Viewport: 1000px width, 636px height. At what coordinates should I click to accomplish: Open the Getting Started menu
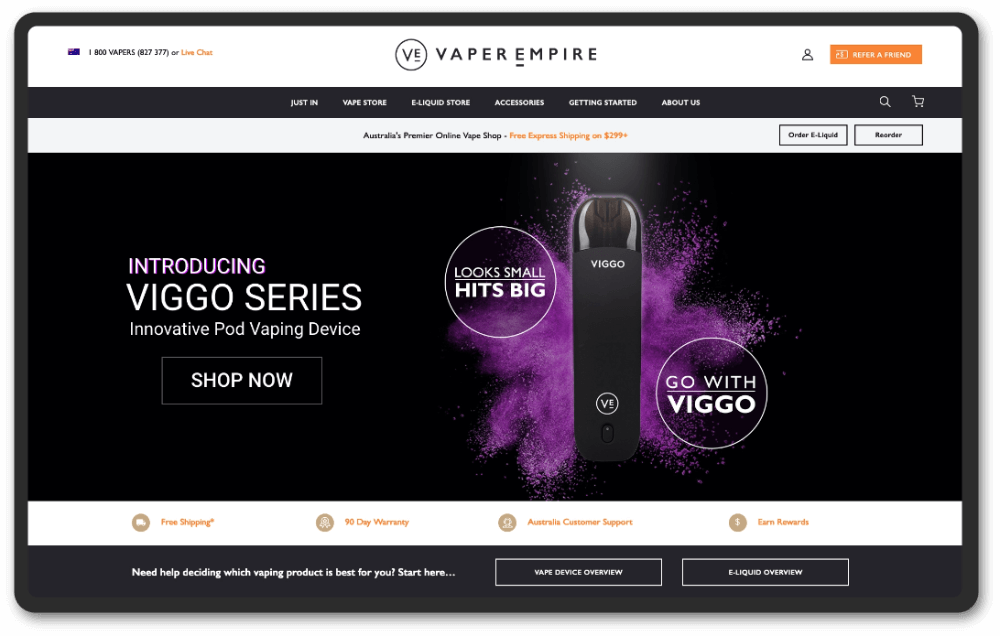tap(603, 103)
